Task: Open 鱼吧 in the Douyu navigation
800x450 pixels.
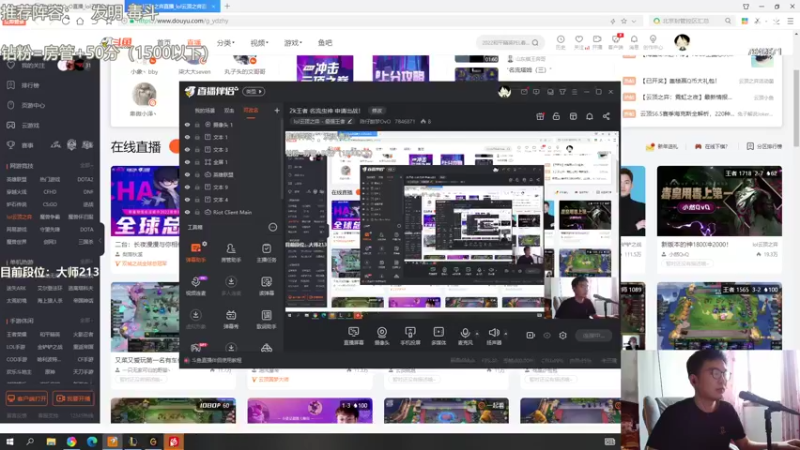Action: click(325, 43)
